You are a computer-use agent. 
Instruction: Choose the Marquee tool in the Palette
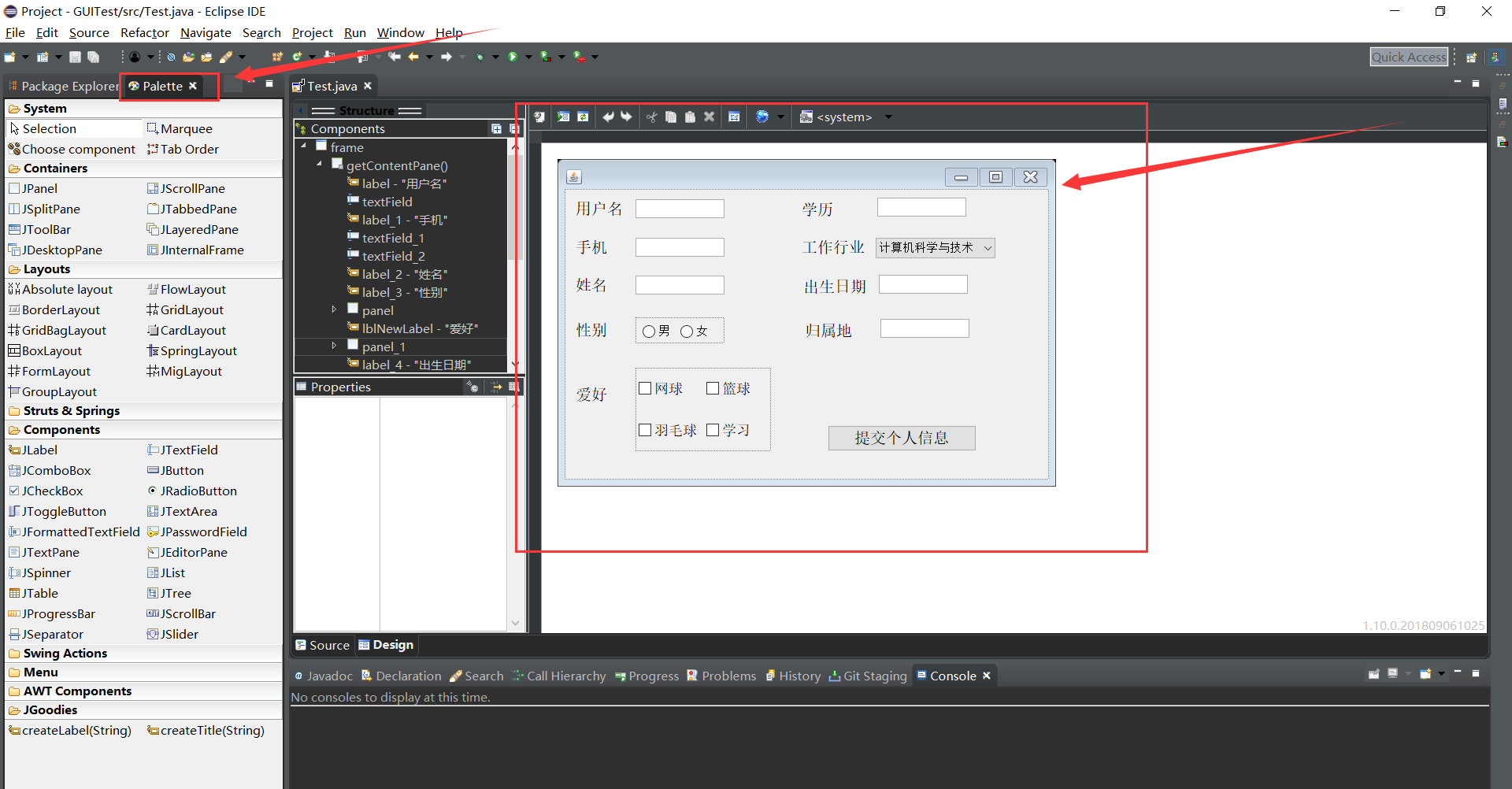tap(185, 128)
